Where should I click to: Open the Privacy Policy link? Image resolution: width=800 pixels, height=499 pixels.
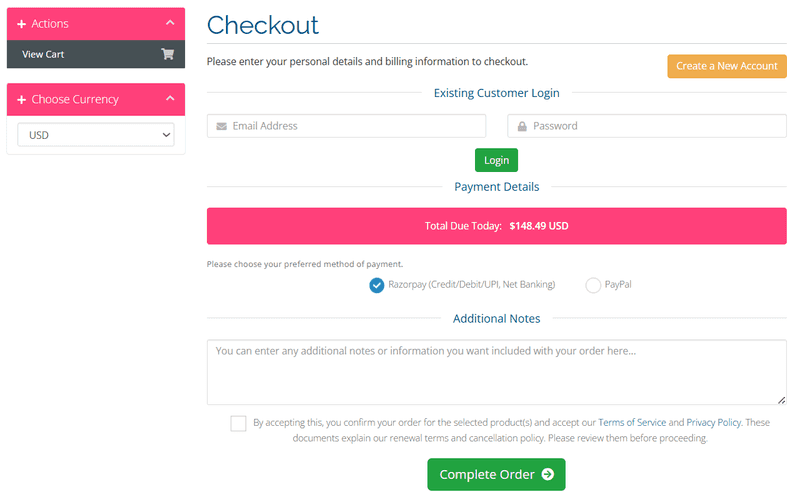[x=713, y=422]
